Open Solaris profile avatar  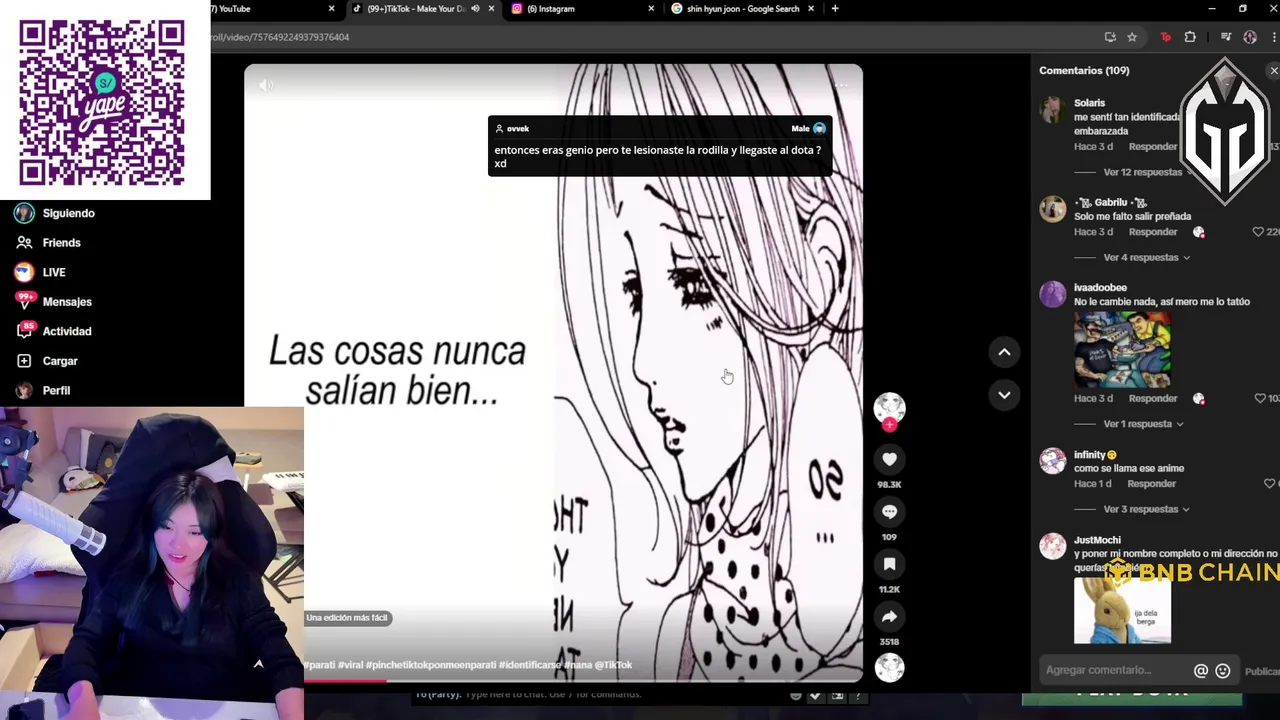(1052, 110)
